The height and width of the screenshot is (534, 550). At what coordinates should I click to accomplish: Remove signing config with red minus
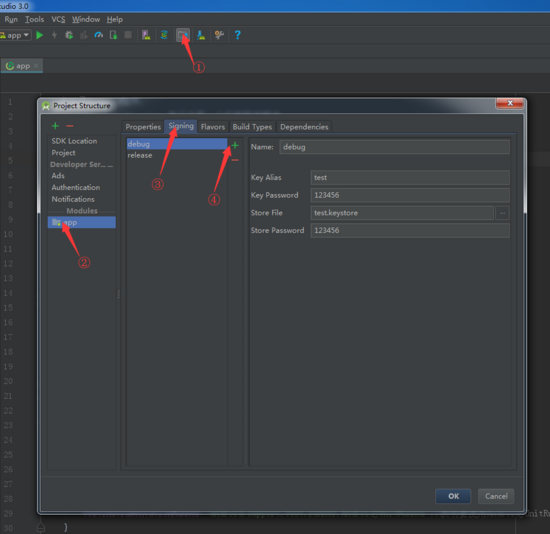235,160
